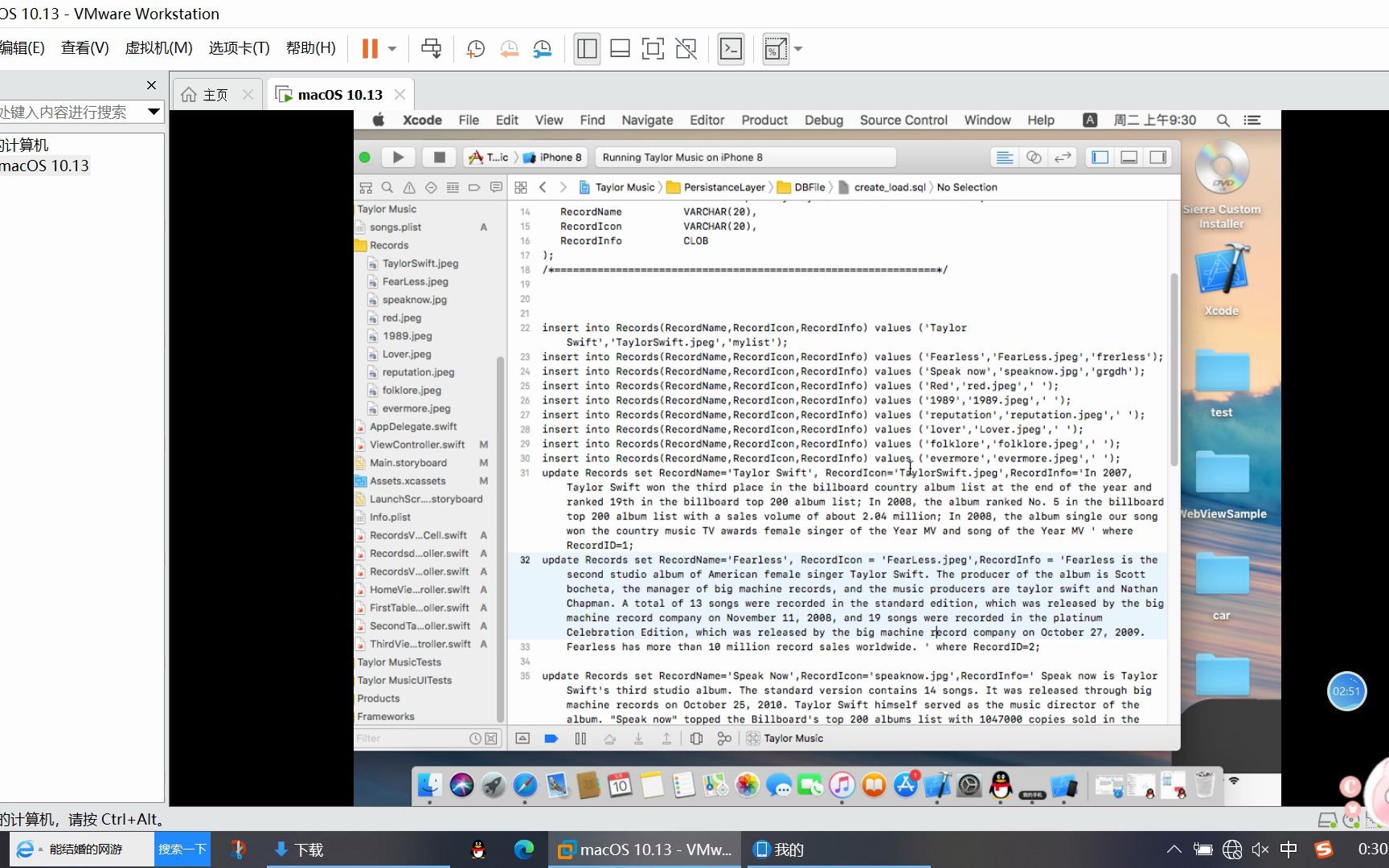Viewport: 1389px width, 868px height.
Task: Stop the running Xcode scheme
Action: pos(439,158)
